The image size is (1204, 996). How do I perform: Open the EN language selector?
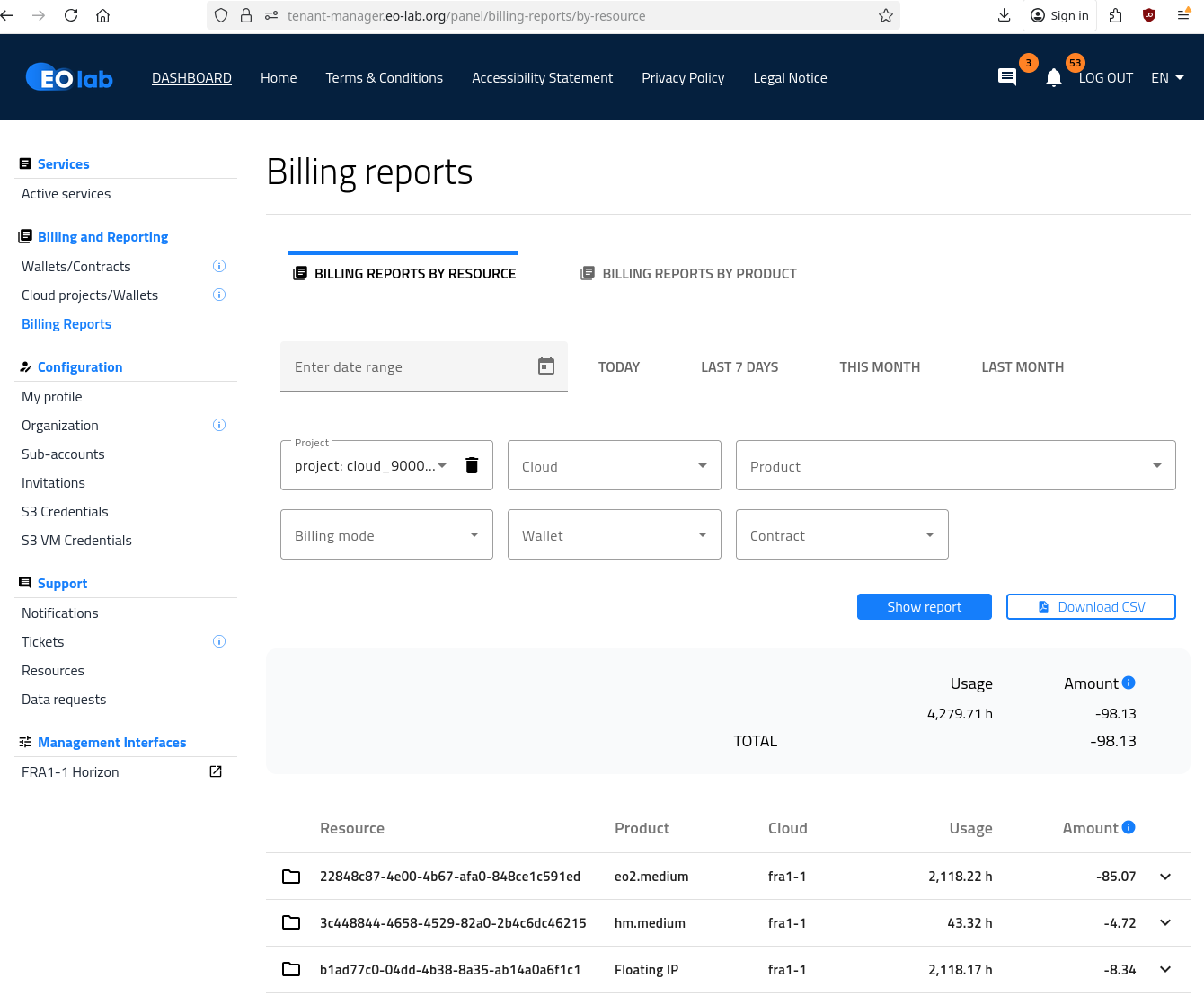pos(1167,78)
